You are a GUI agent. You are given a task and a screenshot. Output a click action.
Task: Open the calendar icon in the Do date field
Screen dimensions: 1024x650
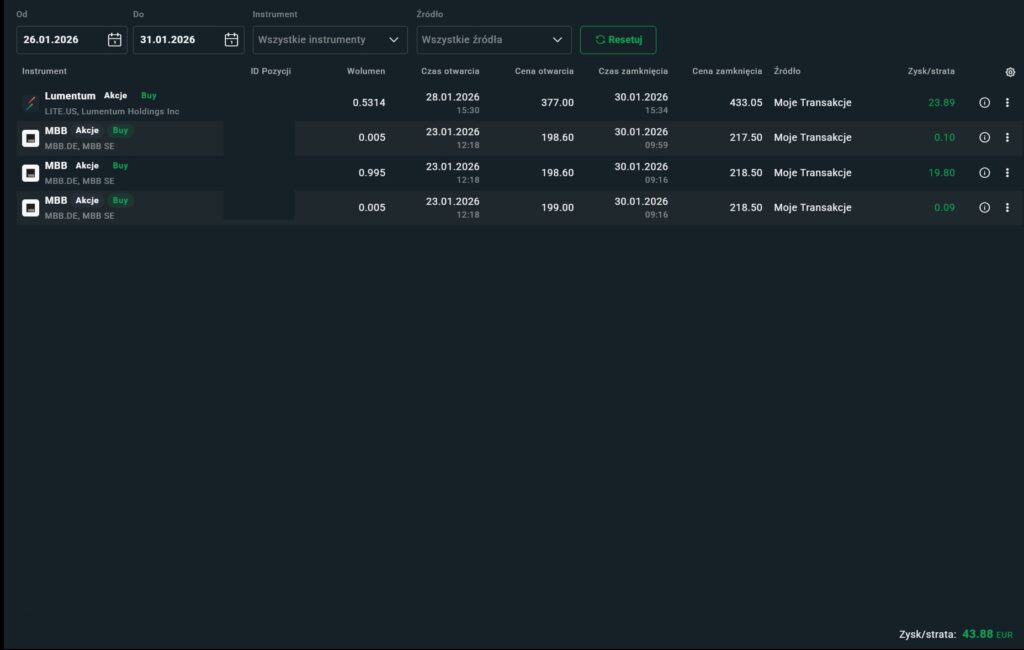(x=231, y=40)
